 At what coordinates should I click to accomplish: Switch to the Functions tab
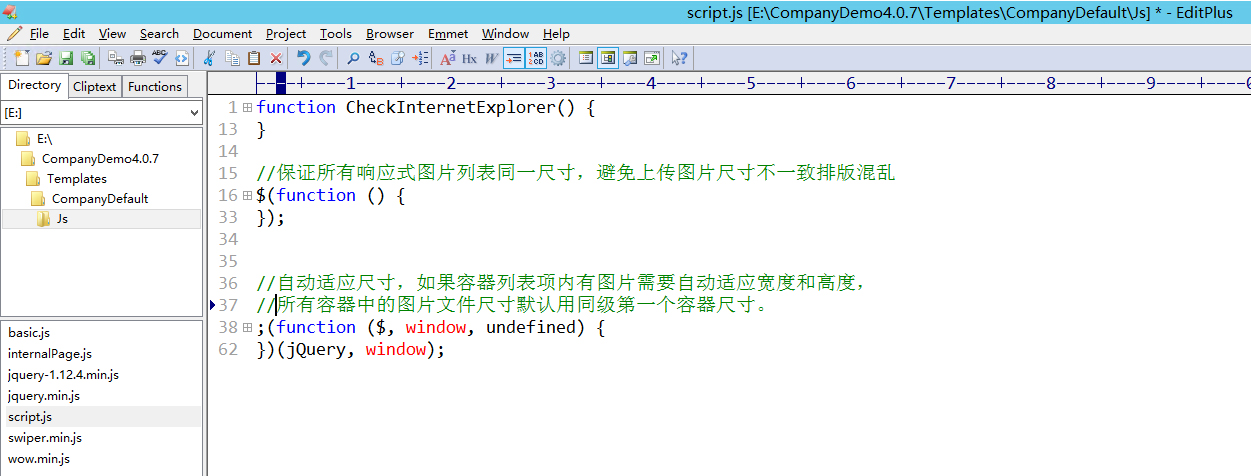click(155, 86)
